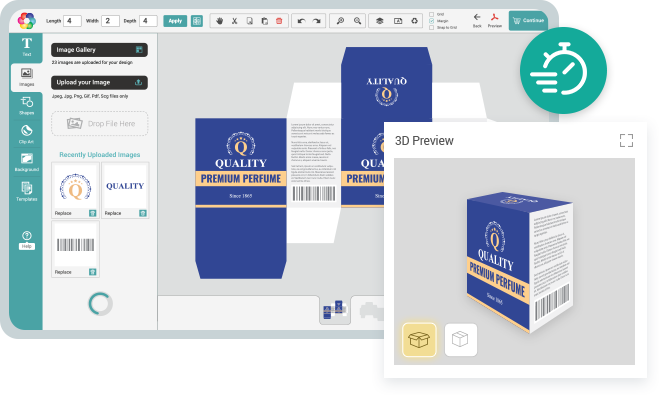The height and width of the screenshot is (395, 659).
Task: Select the hand pan tool
Action: [219, 21]
